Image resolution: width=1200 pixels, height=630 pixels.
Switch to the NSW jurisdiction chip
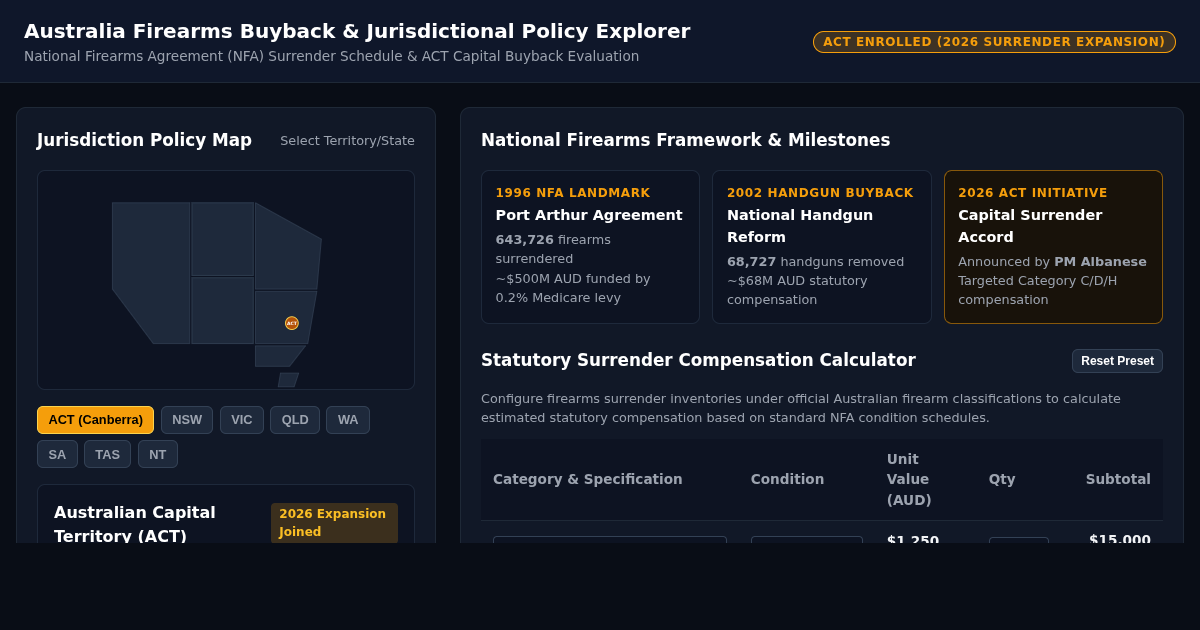[187, 420]
